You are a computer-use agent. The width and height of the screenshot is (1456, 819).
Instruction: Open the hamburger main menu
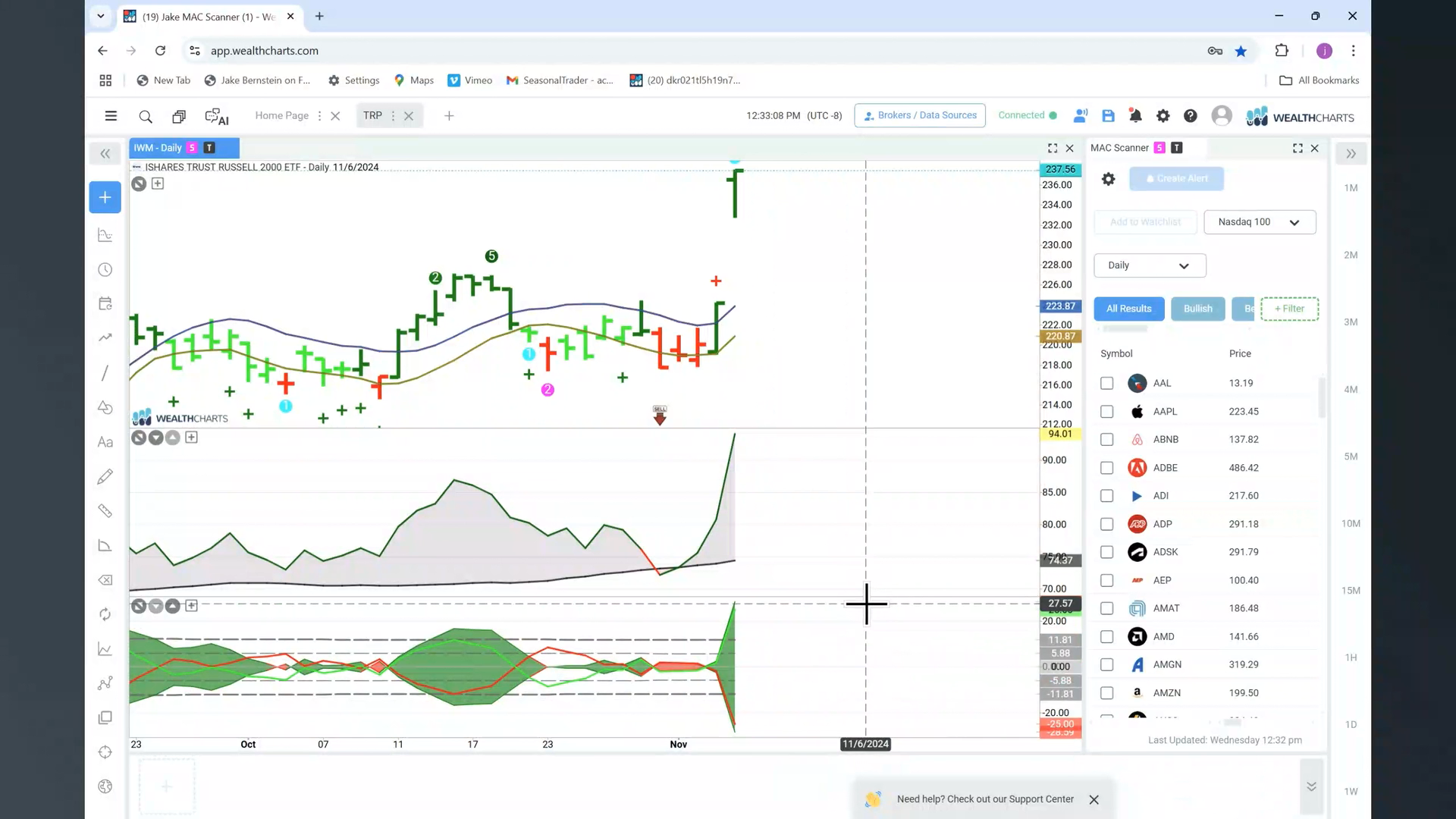tap(111, 116)
